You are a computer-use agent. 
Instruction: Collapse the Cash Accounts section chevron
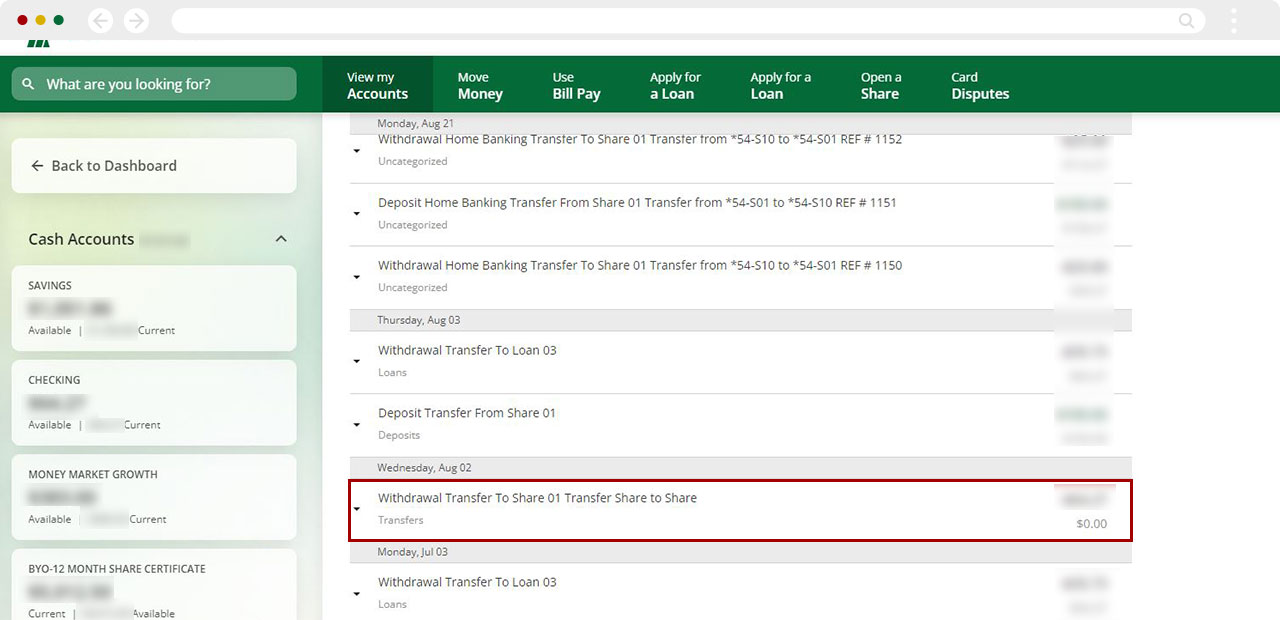tap(281, 239)
